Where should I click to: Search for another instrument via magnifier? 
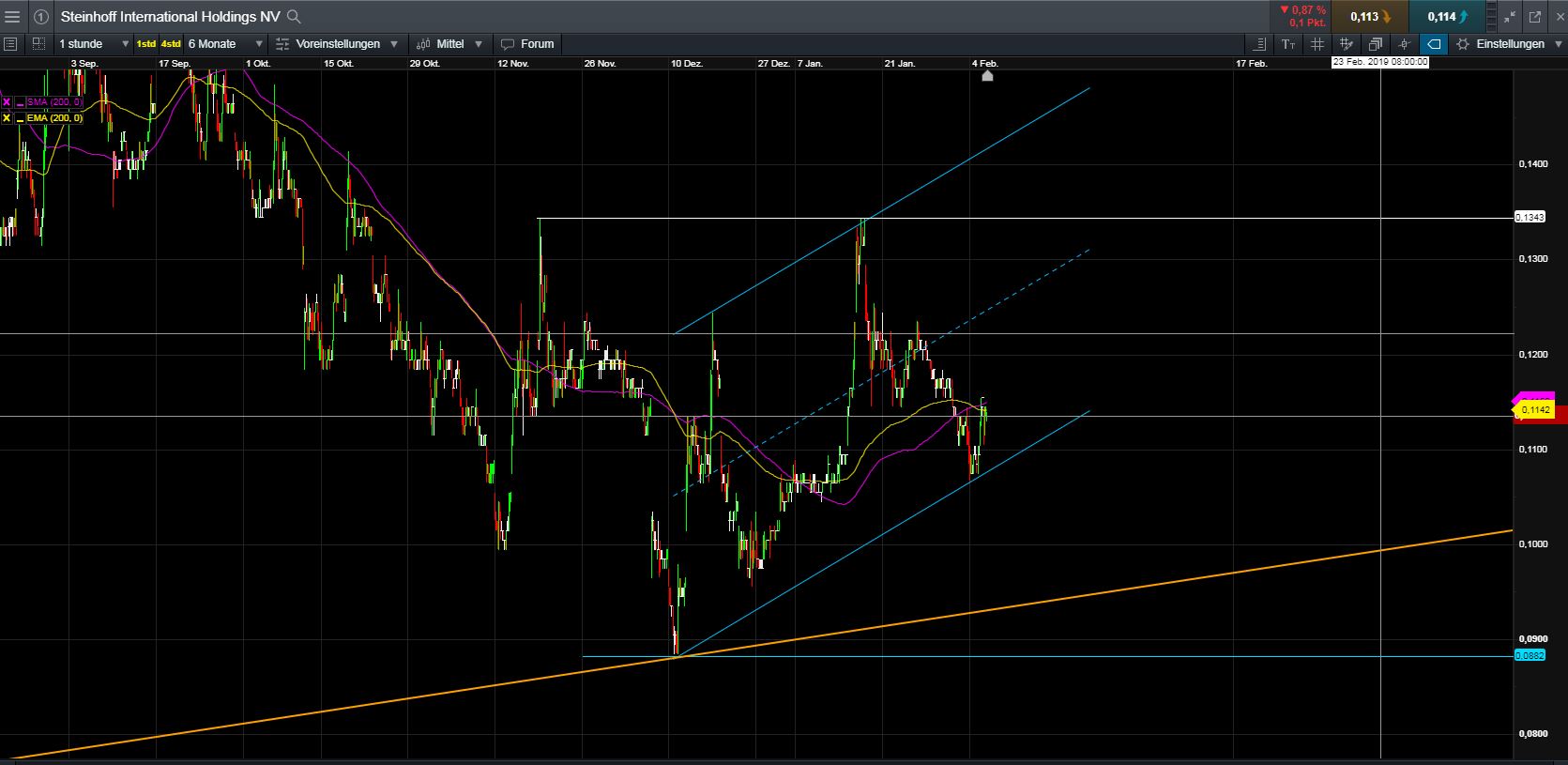coord(294,16)
